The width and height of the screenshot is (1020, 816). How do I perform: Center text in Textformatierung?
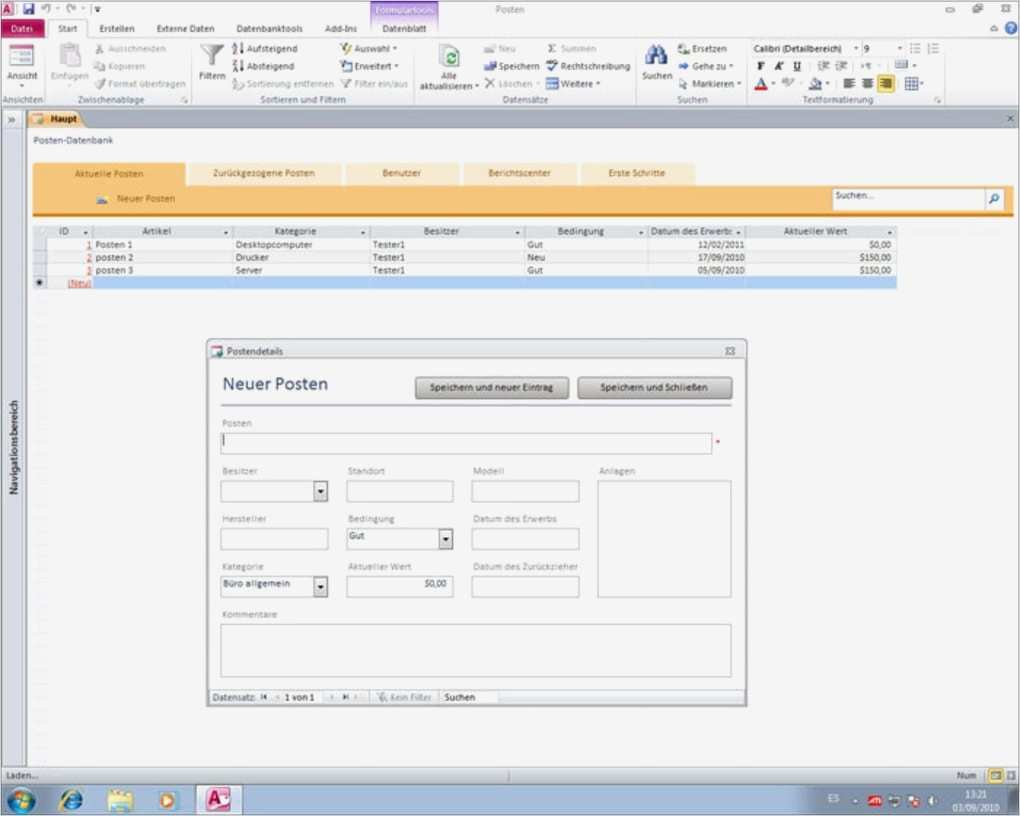(867, 83)
